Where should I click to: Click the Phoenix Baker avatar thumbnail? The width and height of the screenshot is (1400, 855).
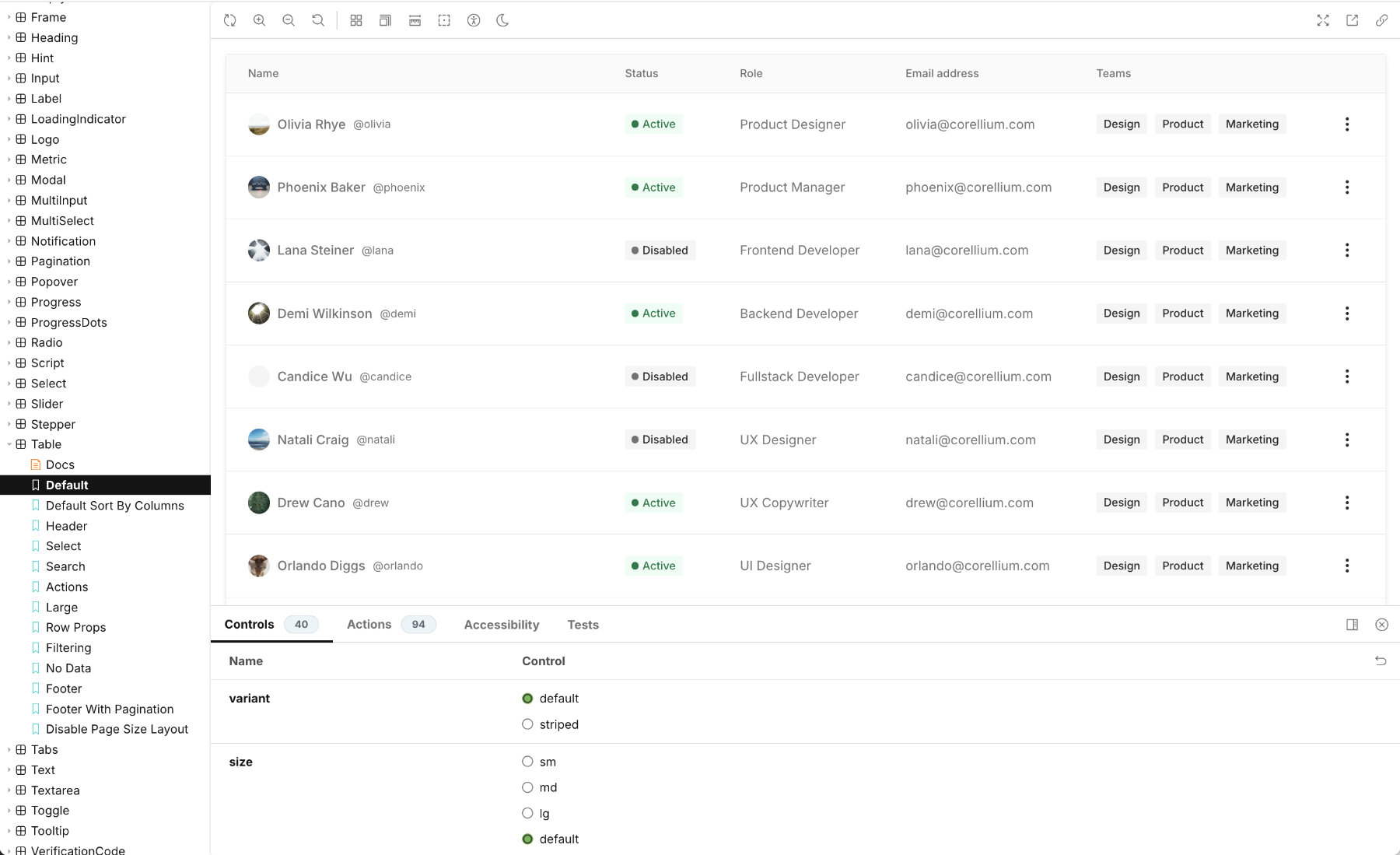[x=258, y=187]
